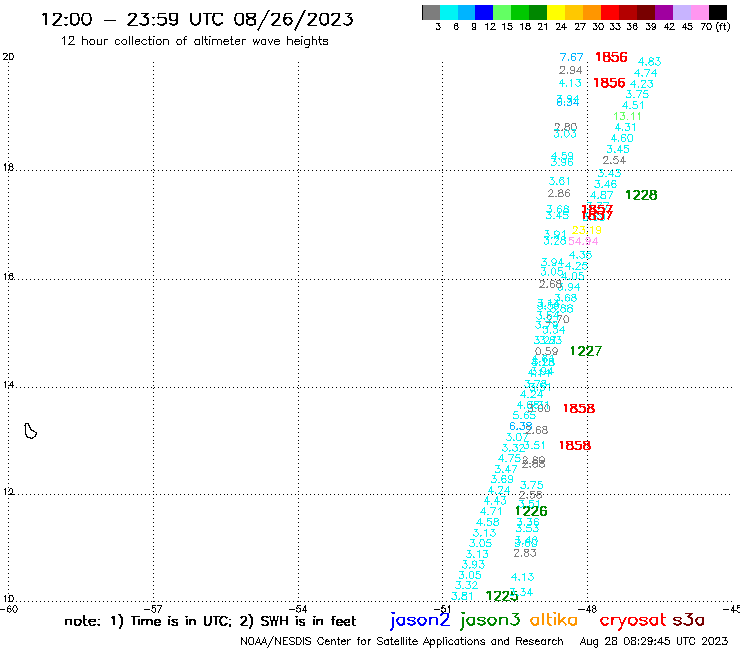Viewport: 740px width, 650px height.
Task: Click the purple 42 ft legend swatch
Action: 664,12
